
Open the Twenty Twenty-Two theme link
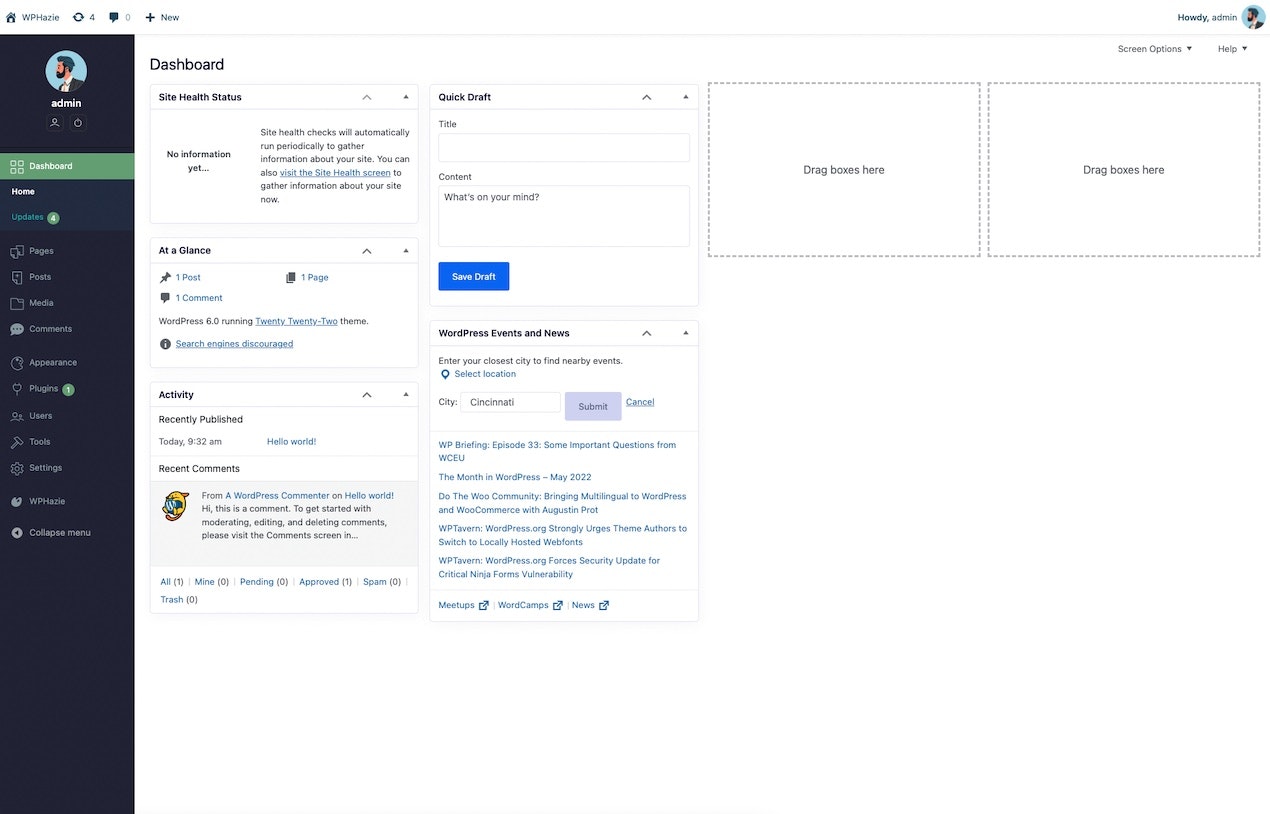[x=296, y=322]
